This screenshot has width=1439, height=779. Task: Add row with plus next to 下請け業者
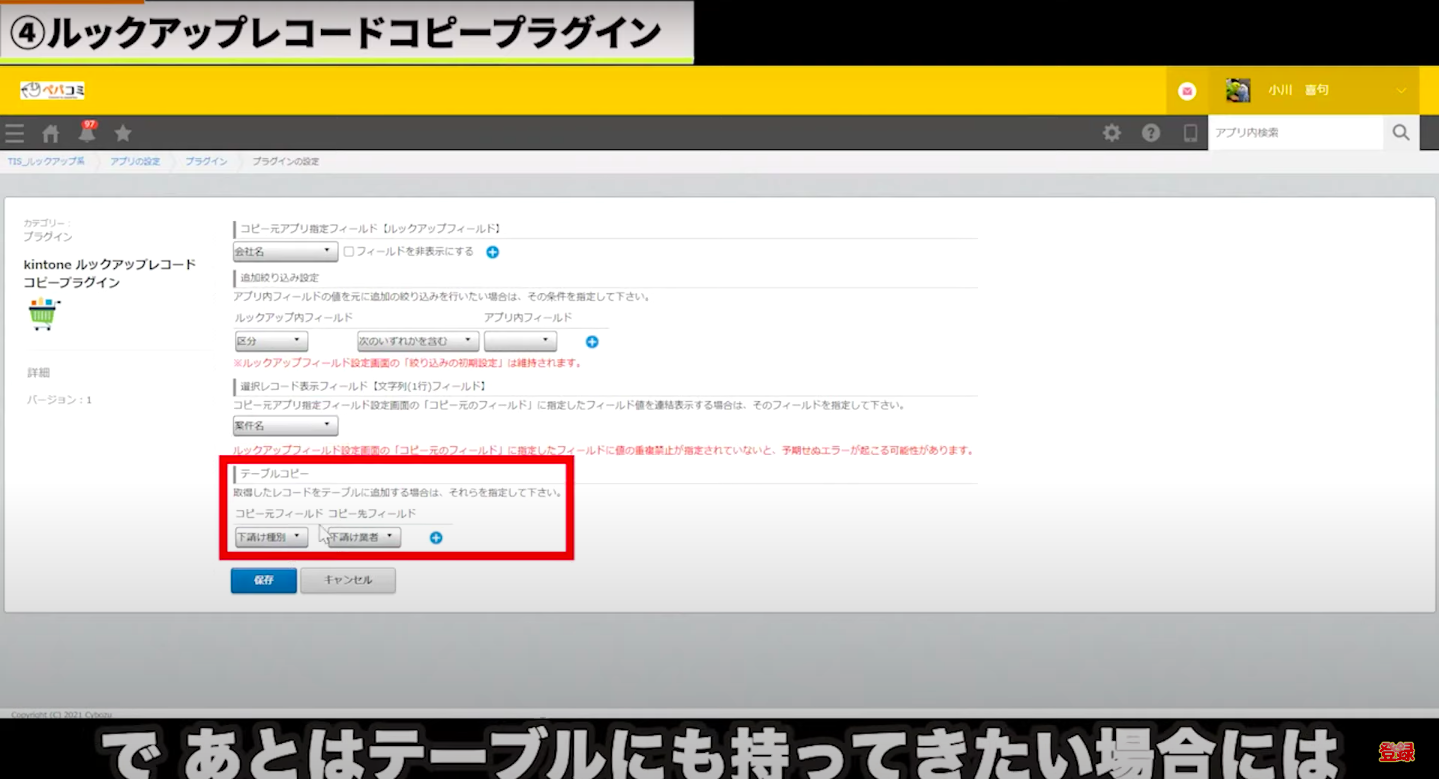click(x=436, y=538)
